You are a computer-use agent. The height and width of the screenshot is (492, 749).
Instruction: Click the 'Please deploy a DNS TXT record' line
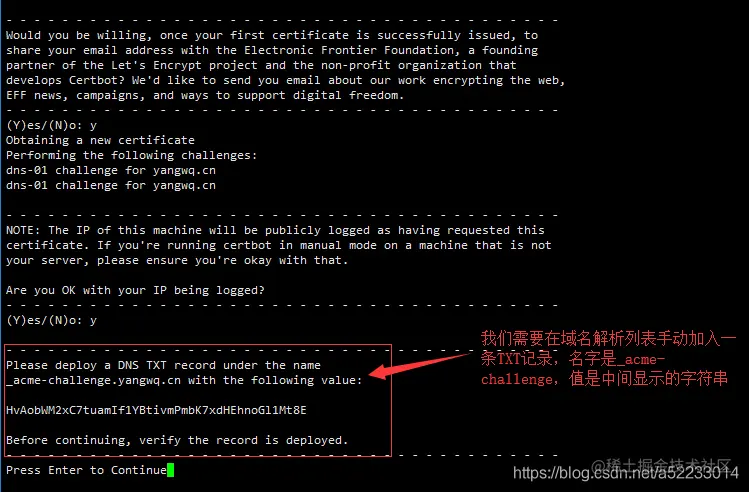pos(163,365)
